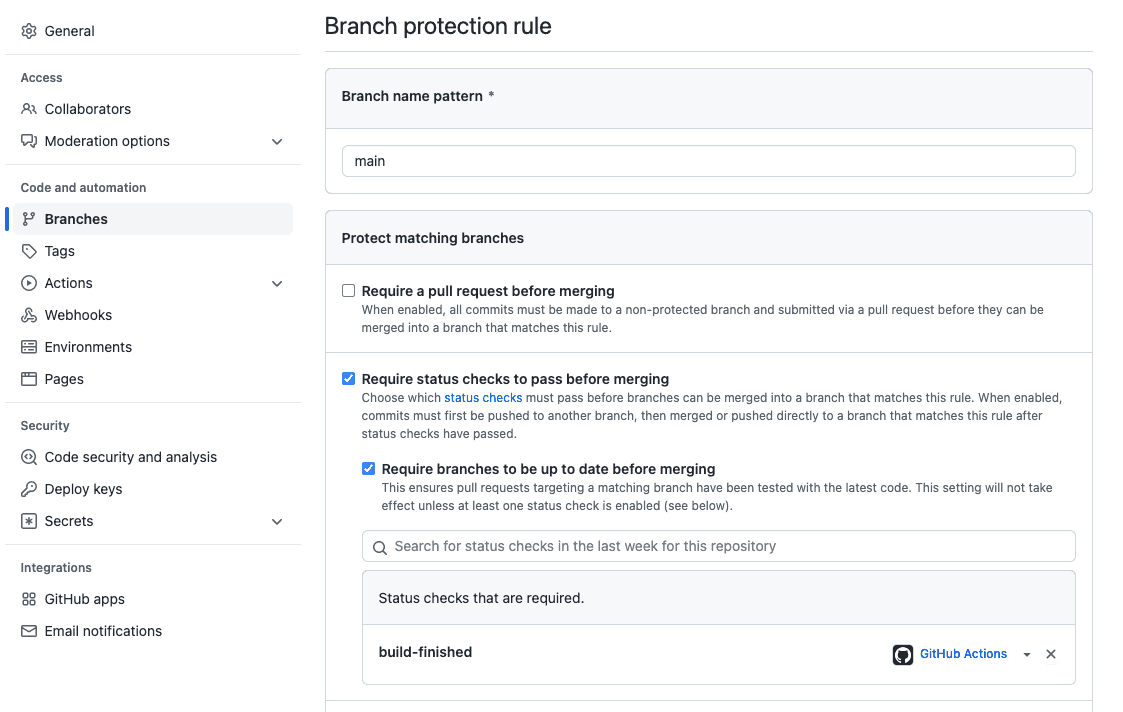Click the Moderation options comment icon
The height and width of the screenshot is (712, 1123).
[x=29, y=141]
